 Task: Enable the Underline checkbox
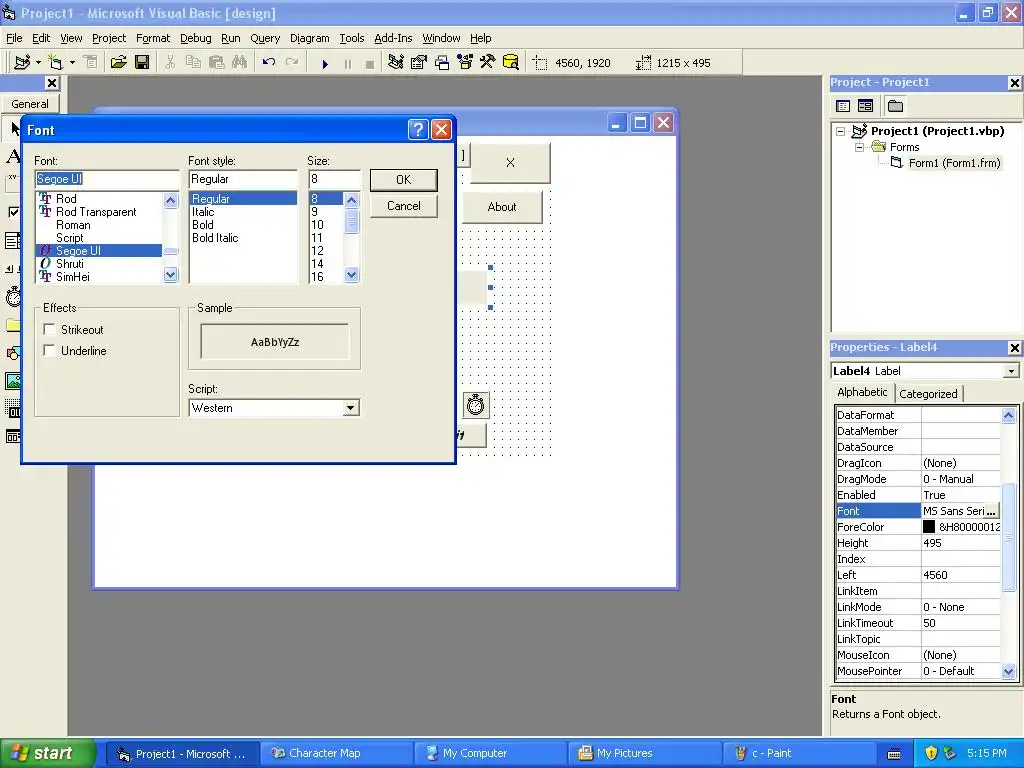pos(49,350)
